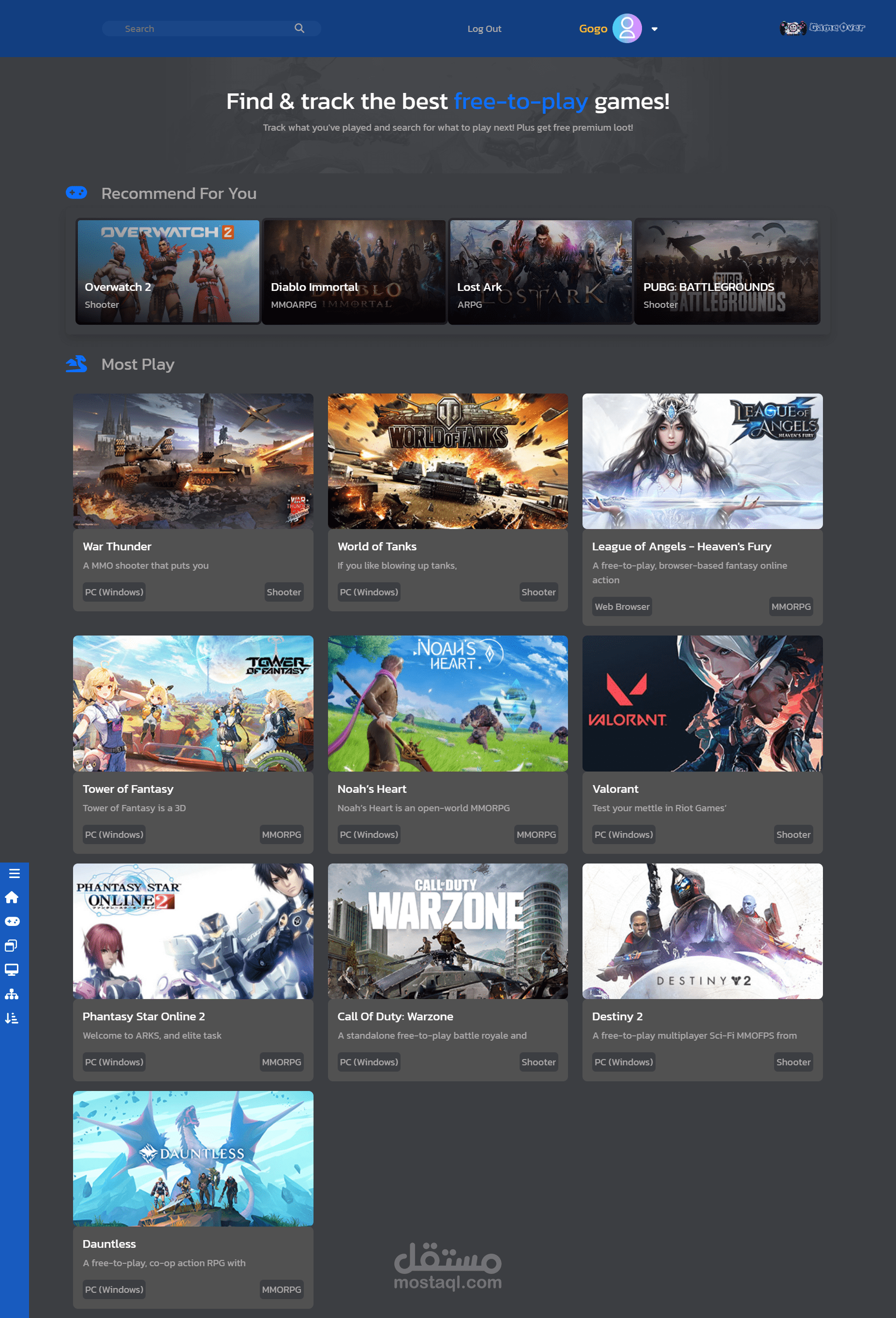Click the gamepad icon beside Recommend For You

pyautogui.click(x=76, y=192)
